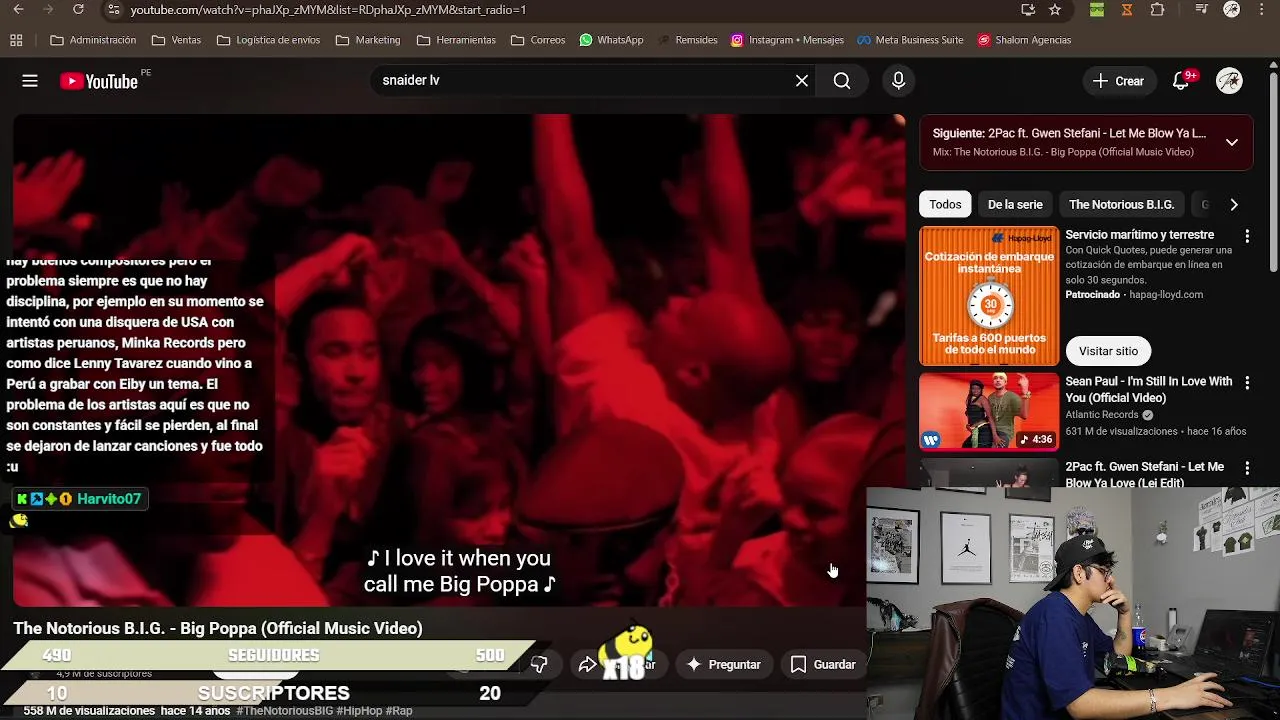Open the Crear upload menu
Viewport: 1280px width, 720px height.
[x=1118, y=81]
